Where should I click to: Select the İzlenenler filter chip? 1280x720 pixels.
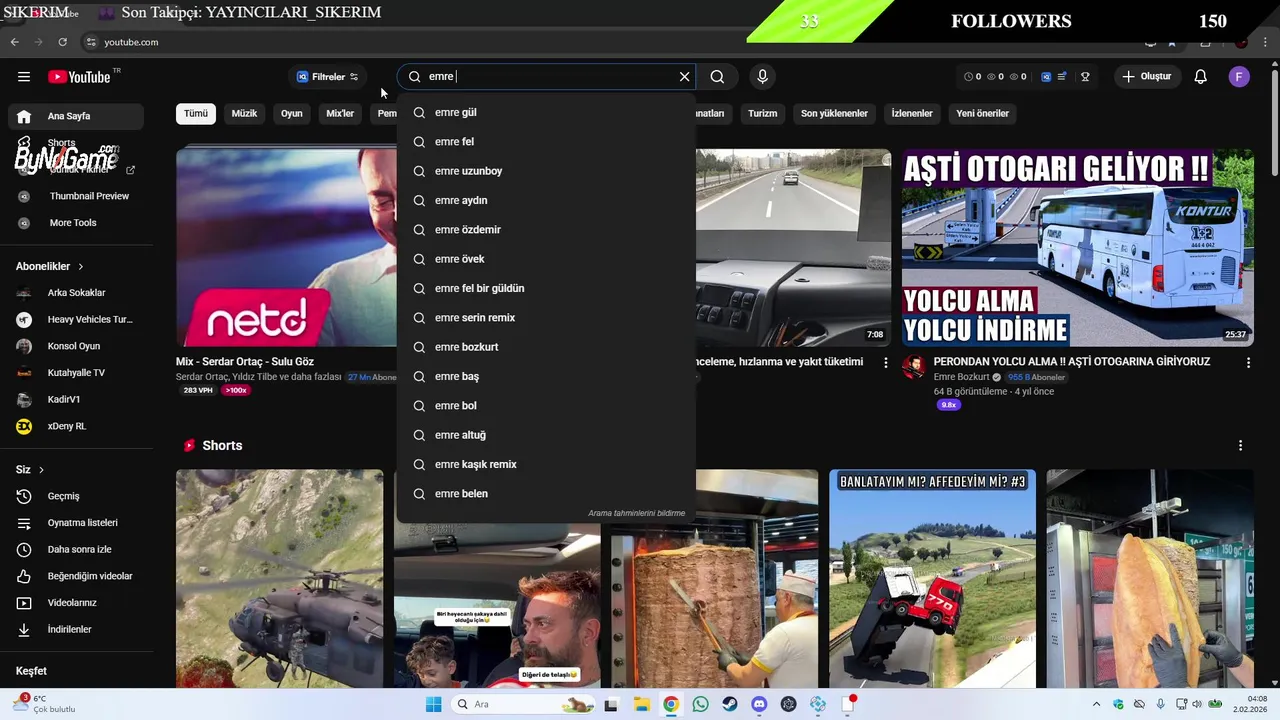[912, 113]
